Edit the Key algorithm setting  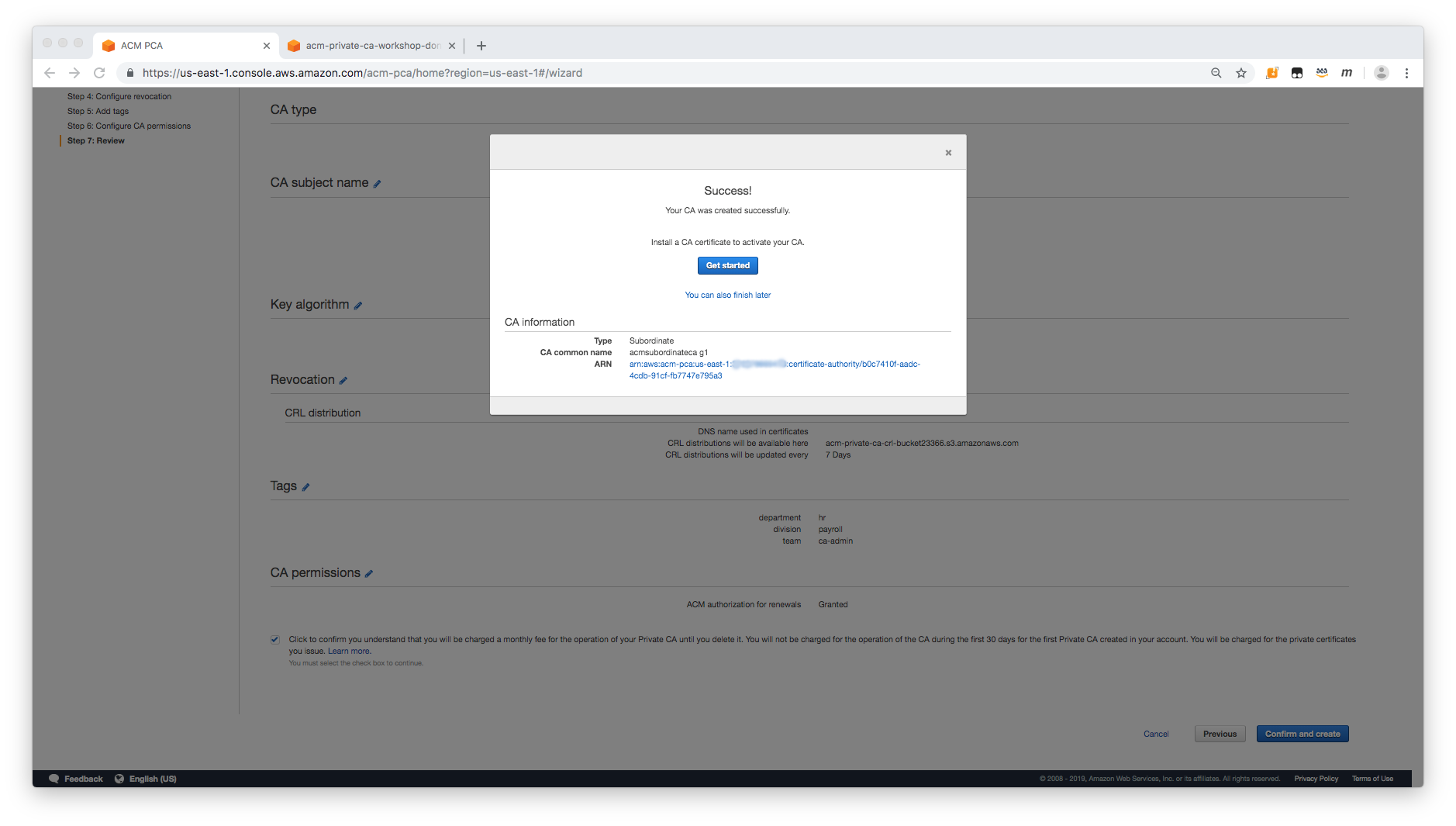357,305
